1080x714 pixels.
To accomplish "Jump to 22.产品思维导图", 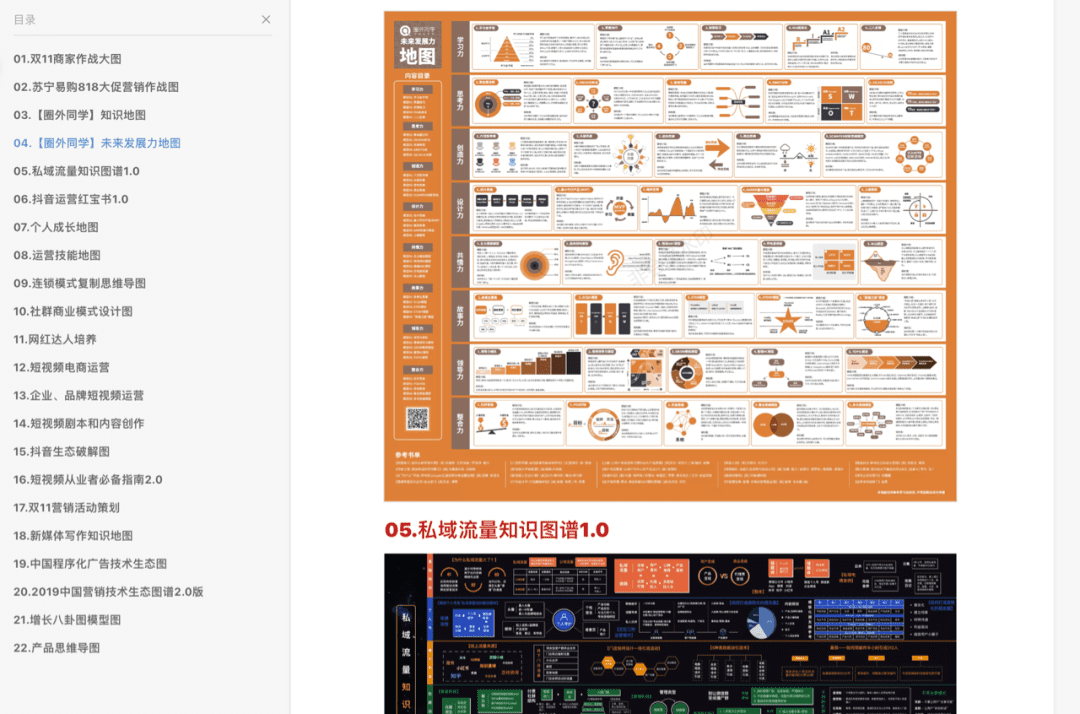I will pyautogui.click(x=56, y=648).
